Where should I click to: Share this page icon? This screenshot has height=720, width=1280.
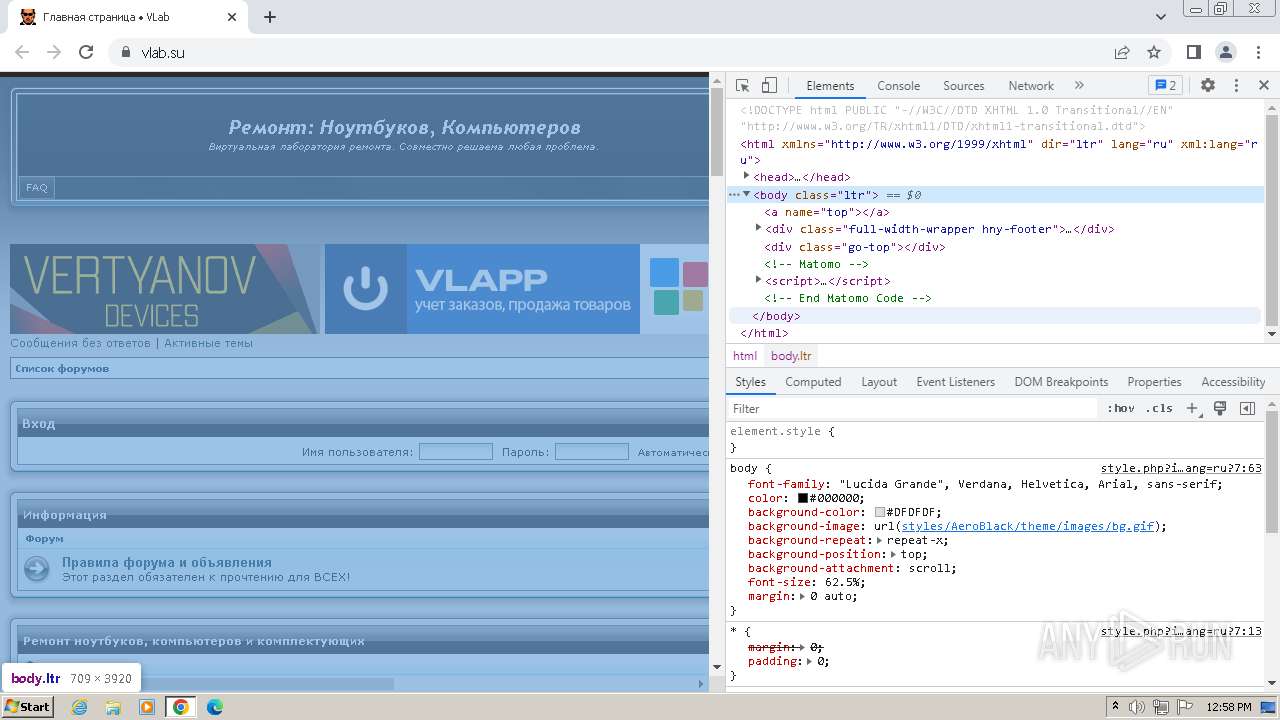(1122, 52)
